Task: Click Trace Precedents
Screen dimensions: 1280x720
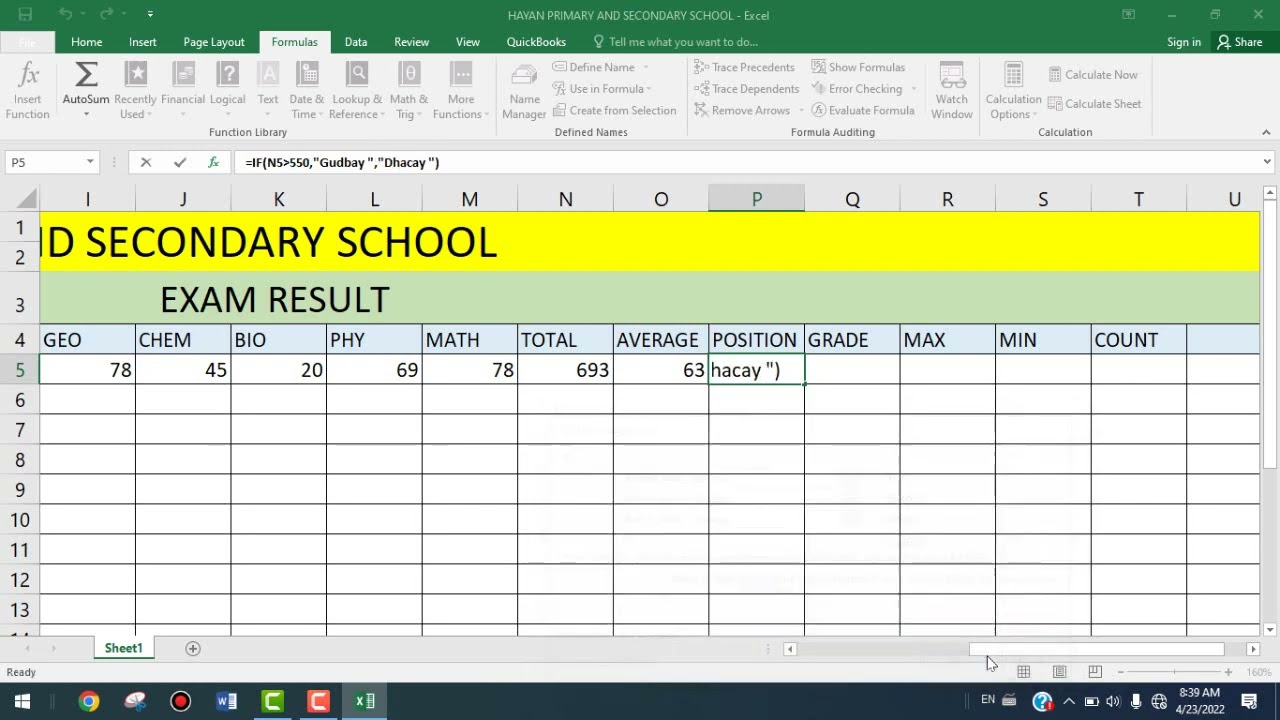Action: (x=744, y=67)
